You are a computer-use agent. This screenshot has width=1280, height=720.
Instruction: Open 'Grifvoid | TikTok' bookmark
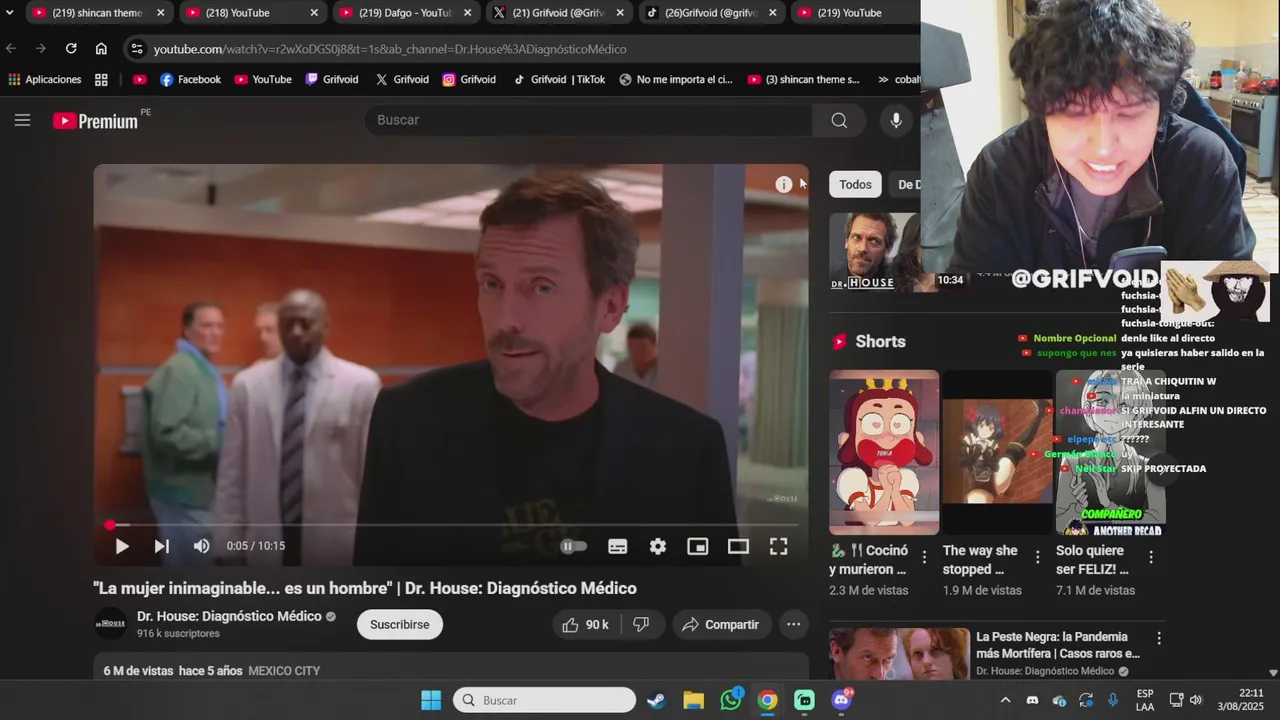tap(559, 79)
